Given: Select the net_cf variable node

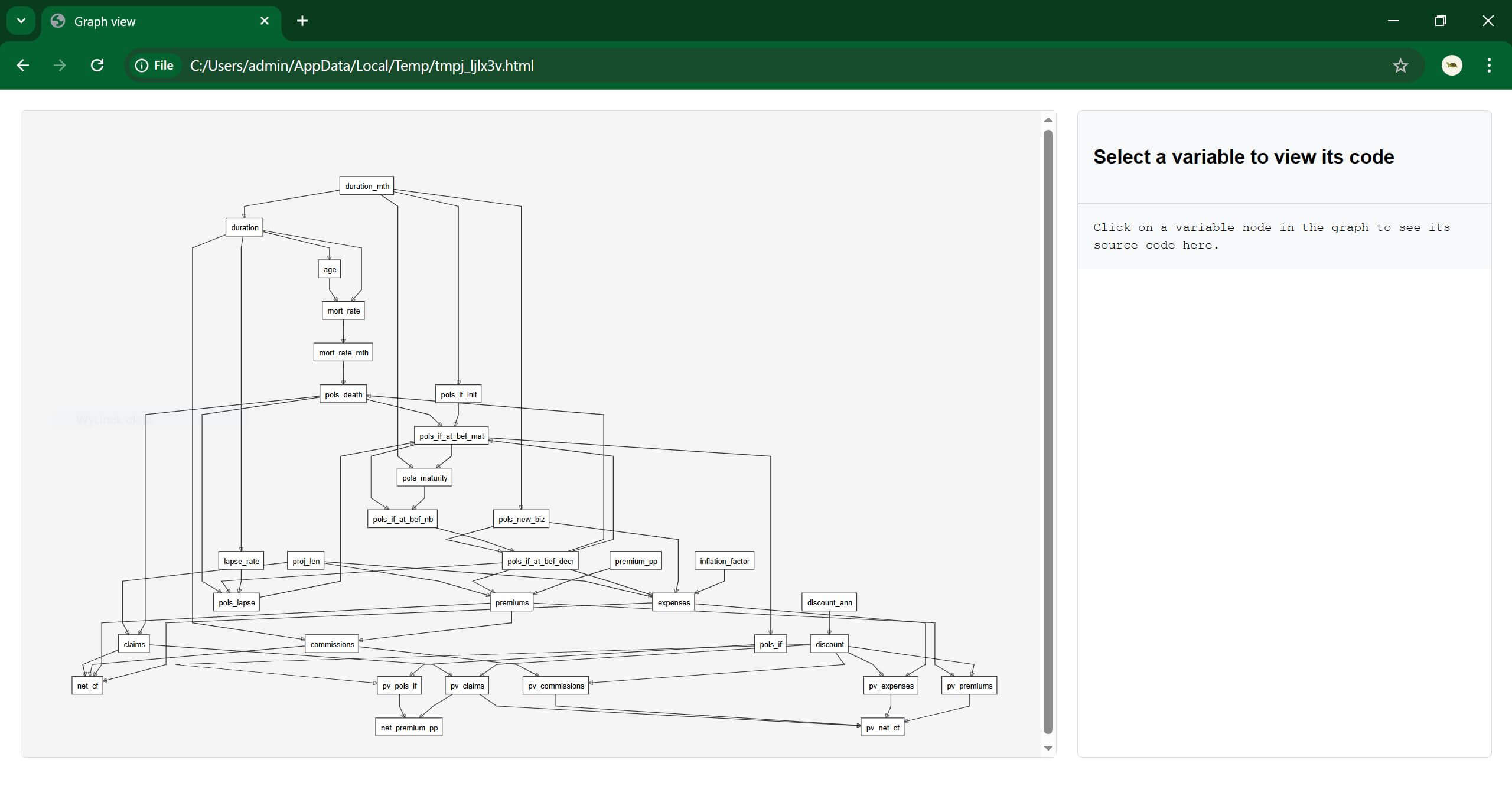Looking at the screenshot, I should pyautogui.click(x=87, y=686).
